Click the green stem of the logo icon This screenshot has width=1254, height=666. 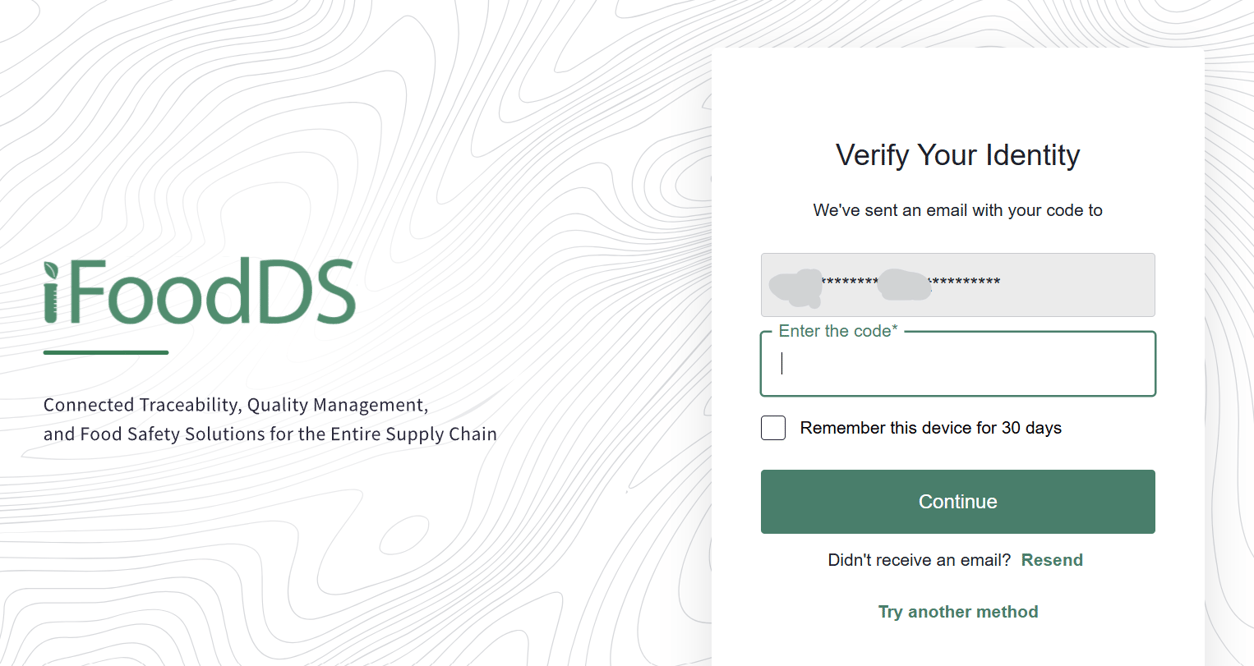pos(52,305)
